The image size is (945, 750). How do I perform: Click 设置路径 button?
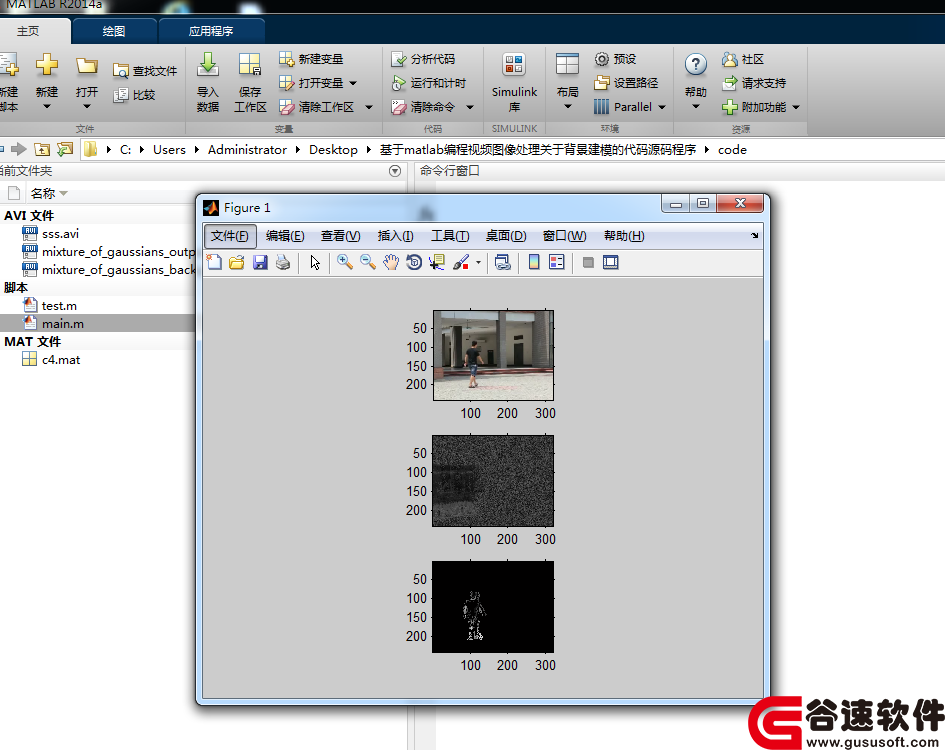(626, 83)
